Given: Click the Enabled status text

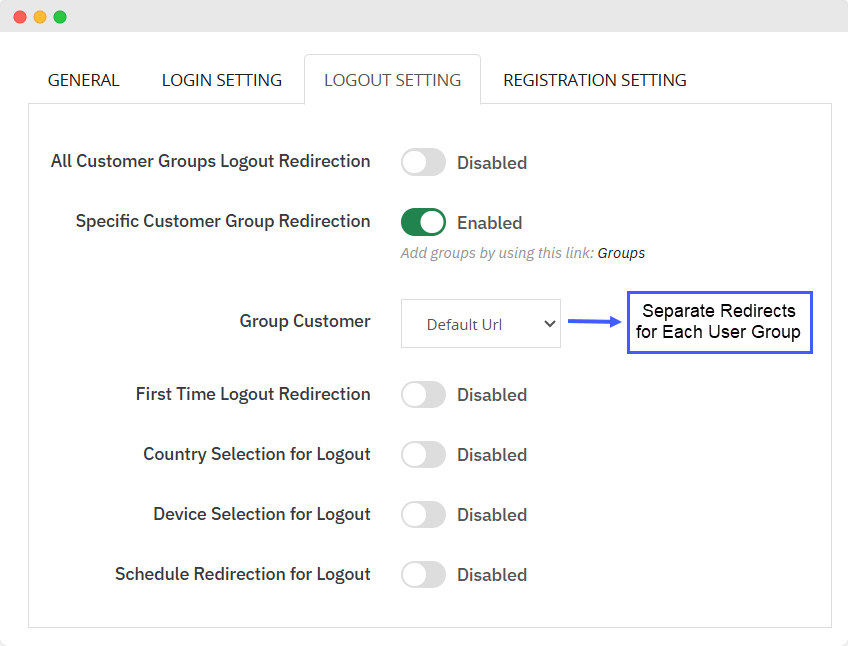Looking at the screenshot, I should (489, 223).
